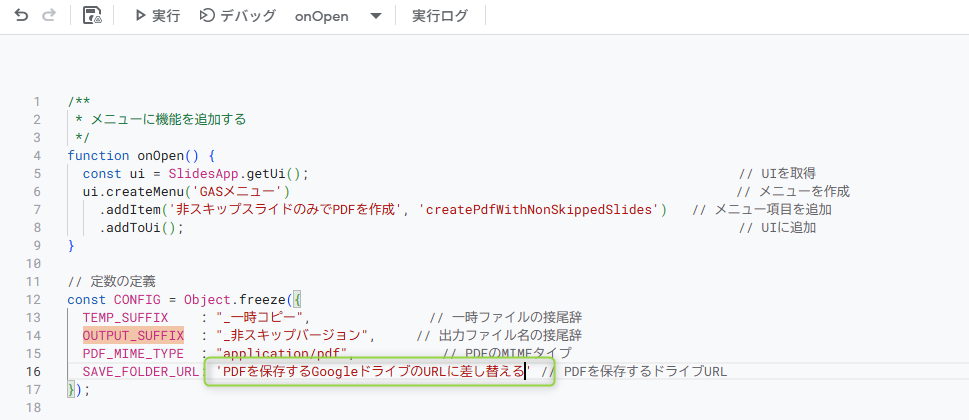The height and width of the screenshot is (420, 969).
Task: Click line number 4 in gutter
Action: click(x=37, y=156)
